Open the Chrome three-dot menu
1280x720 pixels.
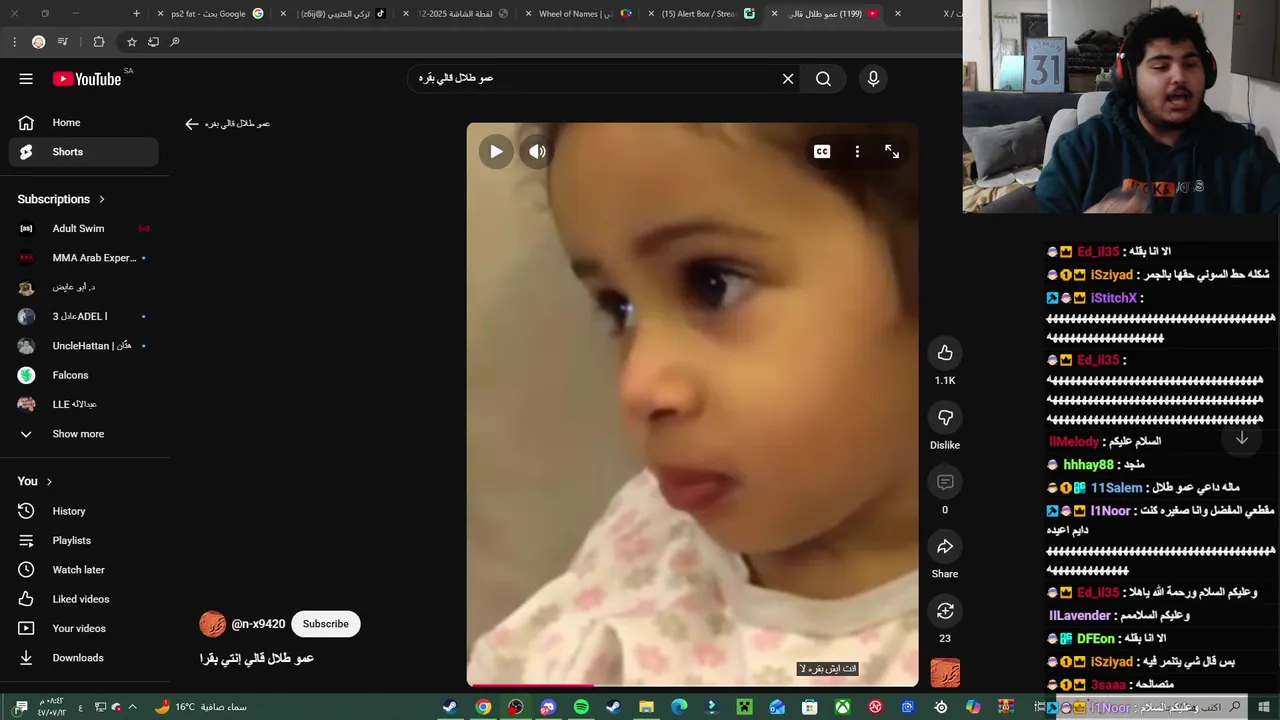14,42
